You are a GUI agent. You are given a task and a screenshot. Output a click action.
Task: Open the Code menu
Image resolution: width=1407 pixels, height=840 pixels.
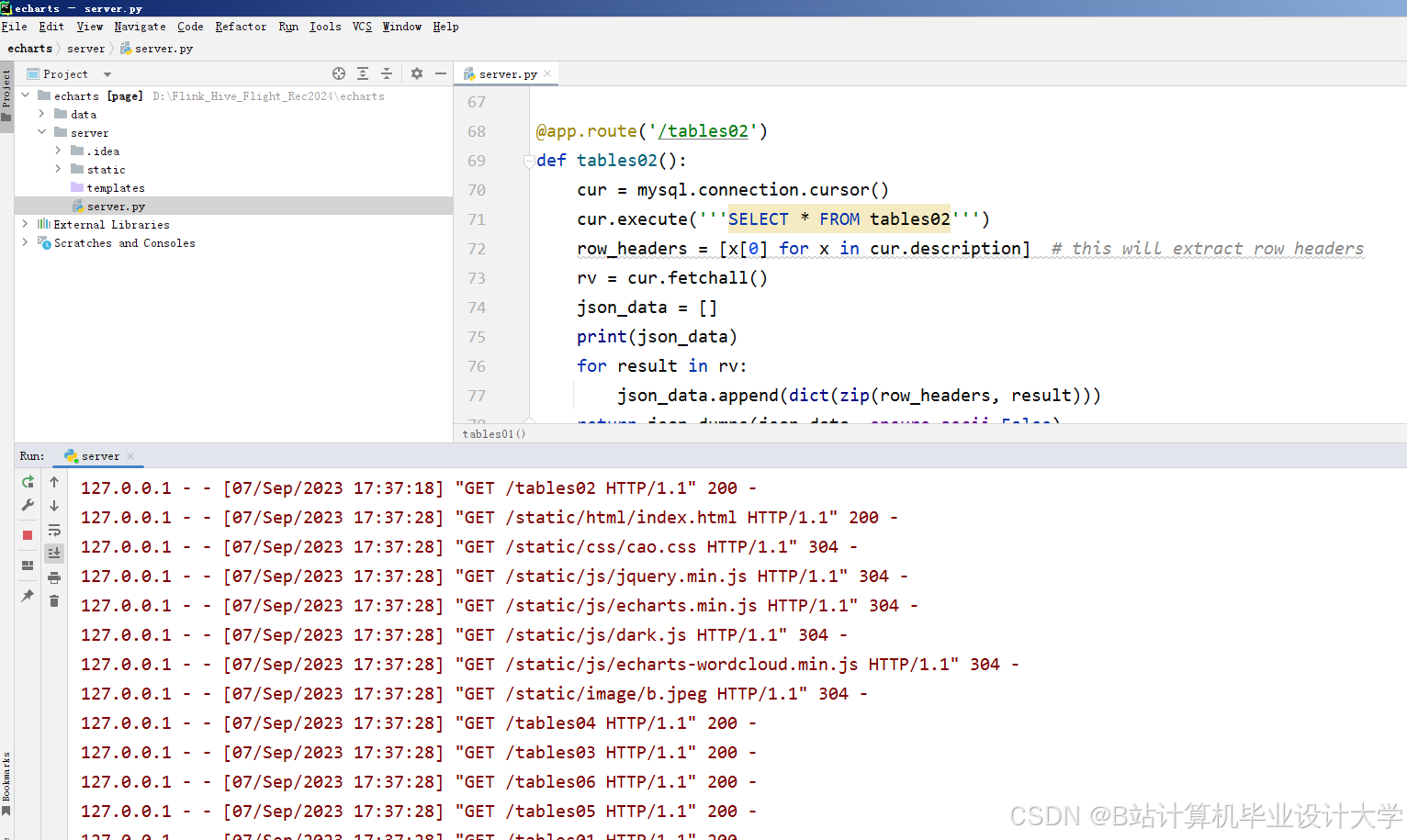(190, 27)
